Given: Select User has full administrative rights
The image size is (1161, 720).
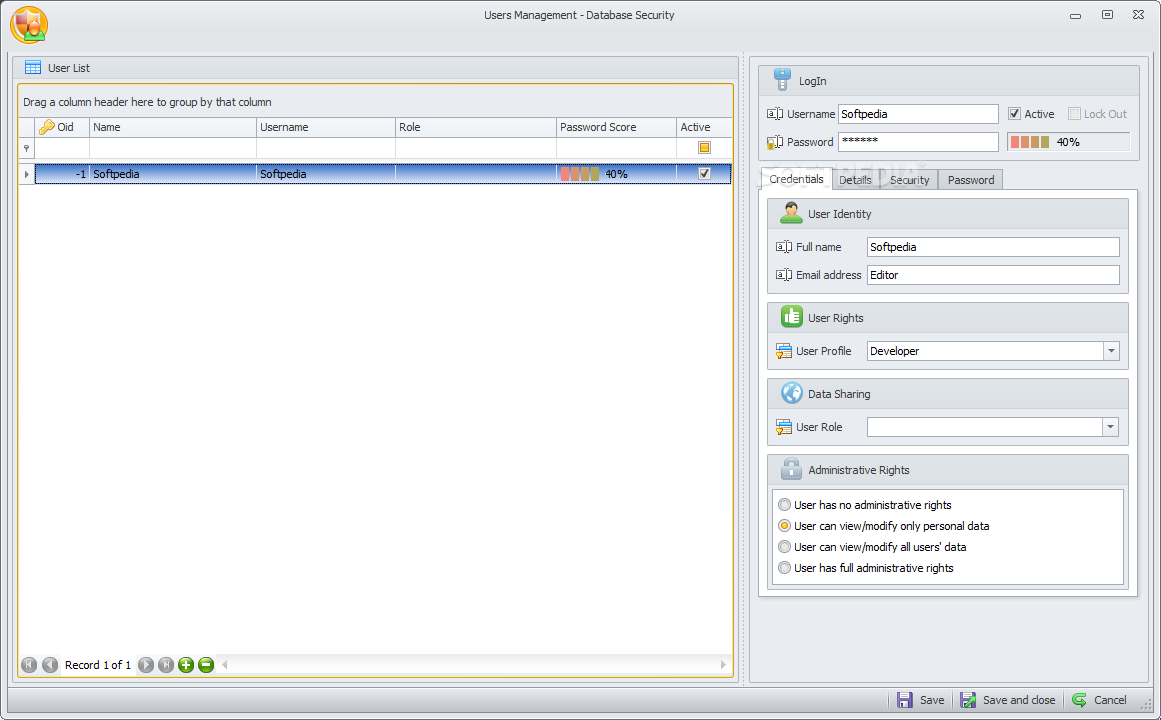Looking at the screenshot, I should pos(784,567).
